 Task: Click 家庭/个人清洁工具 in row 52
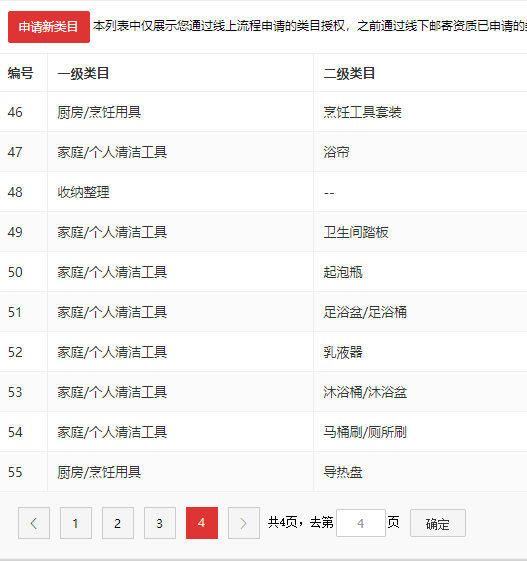pyautogui.click(x=112, y=352)
